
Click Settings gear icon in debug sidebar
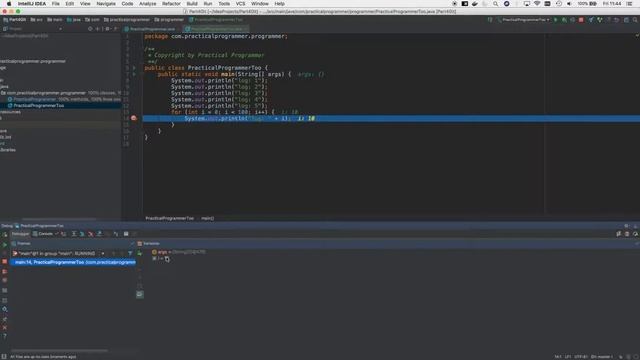pos(4,309)
